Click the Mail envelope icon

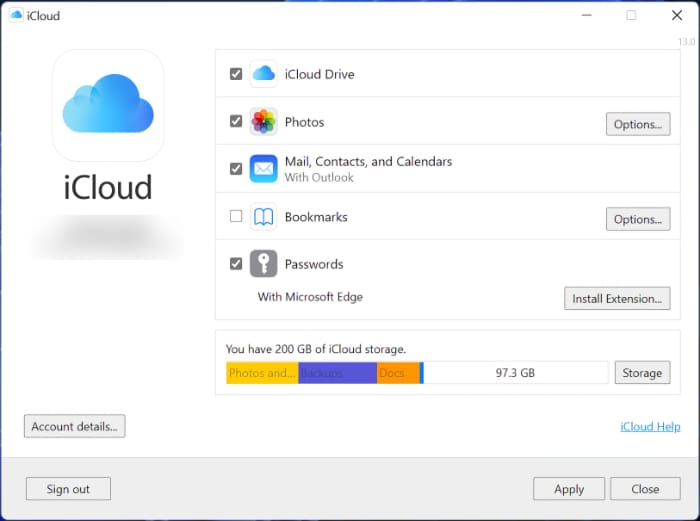(263, 169)
